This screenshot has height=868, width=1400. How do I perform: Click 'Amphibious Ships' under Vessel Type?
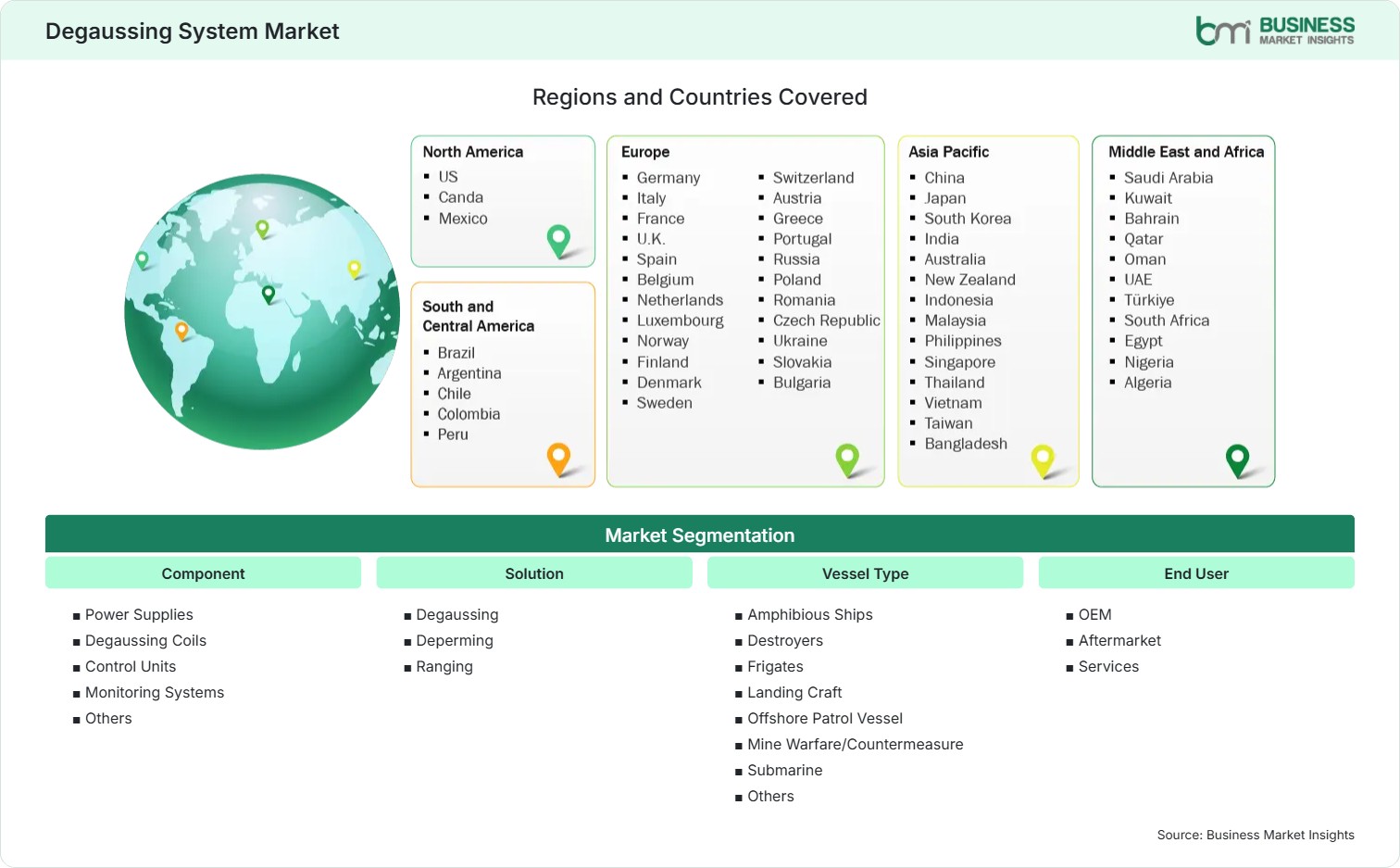(x=810, y=614)
